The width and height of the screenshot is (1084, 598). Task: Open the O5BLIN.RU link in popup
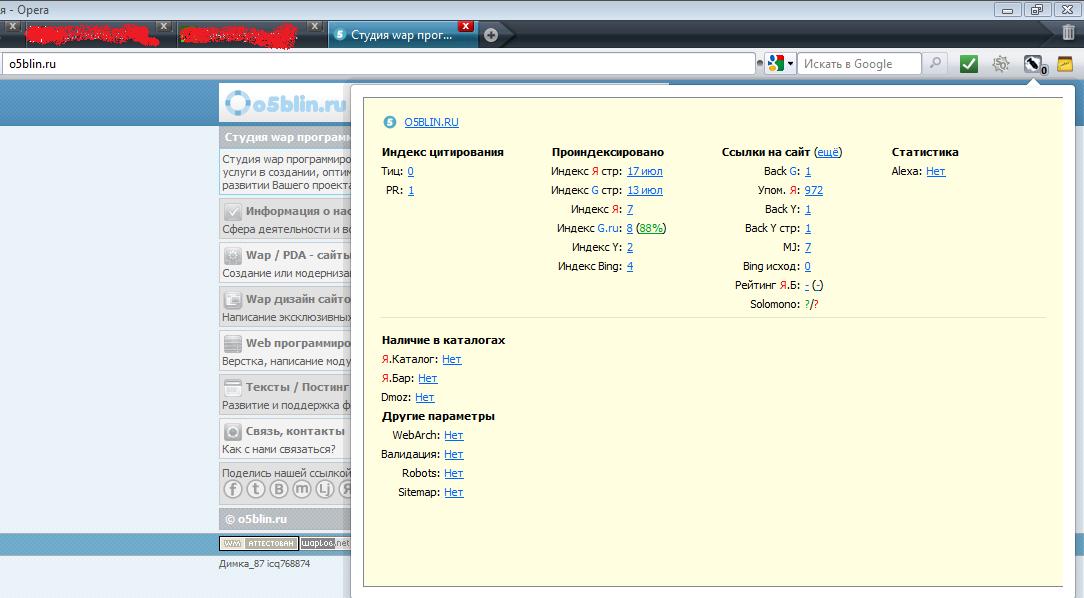point(431,122)
